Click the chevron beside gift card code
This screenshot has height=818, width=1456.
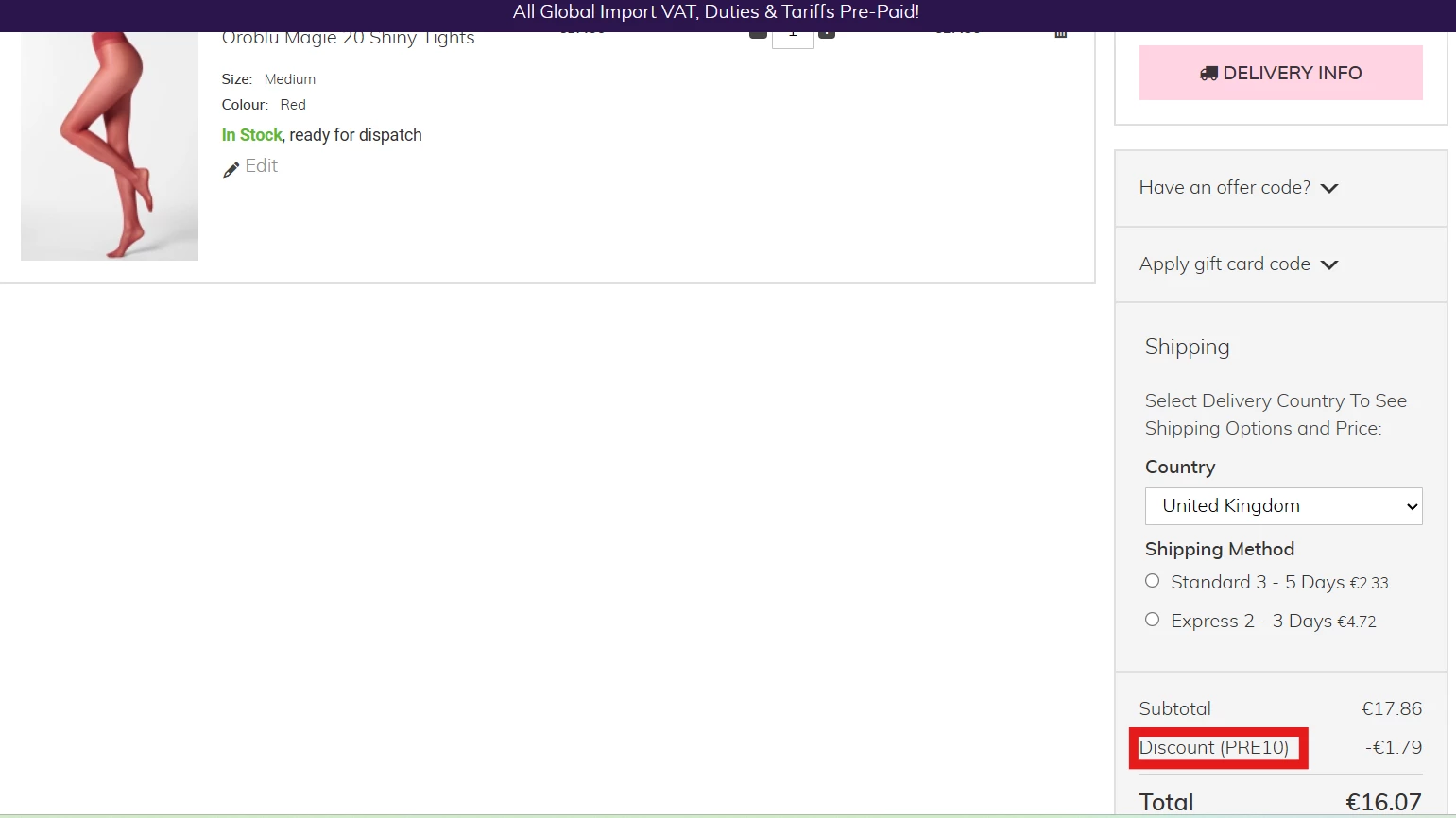click(1329, 265)
